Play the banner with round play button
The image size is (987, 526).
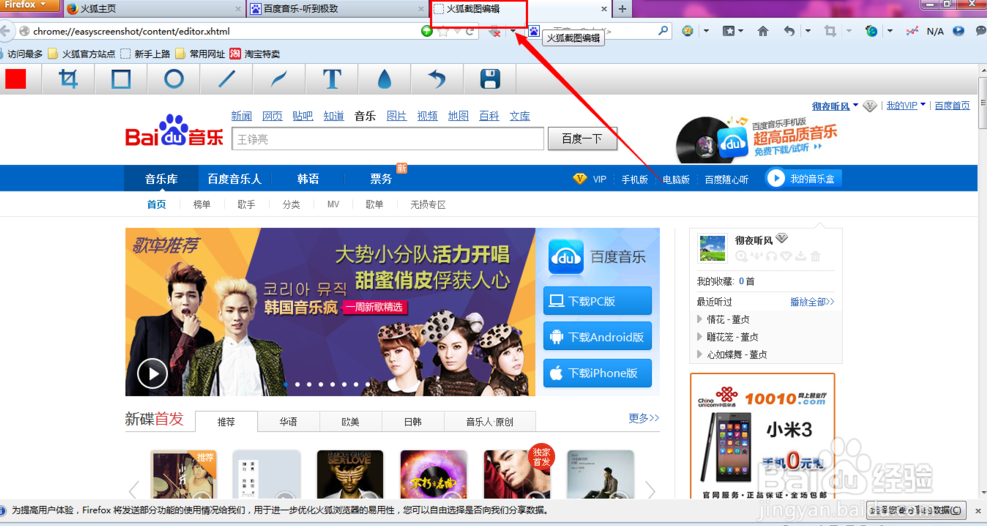click(x=152, y=374)
